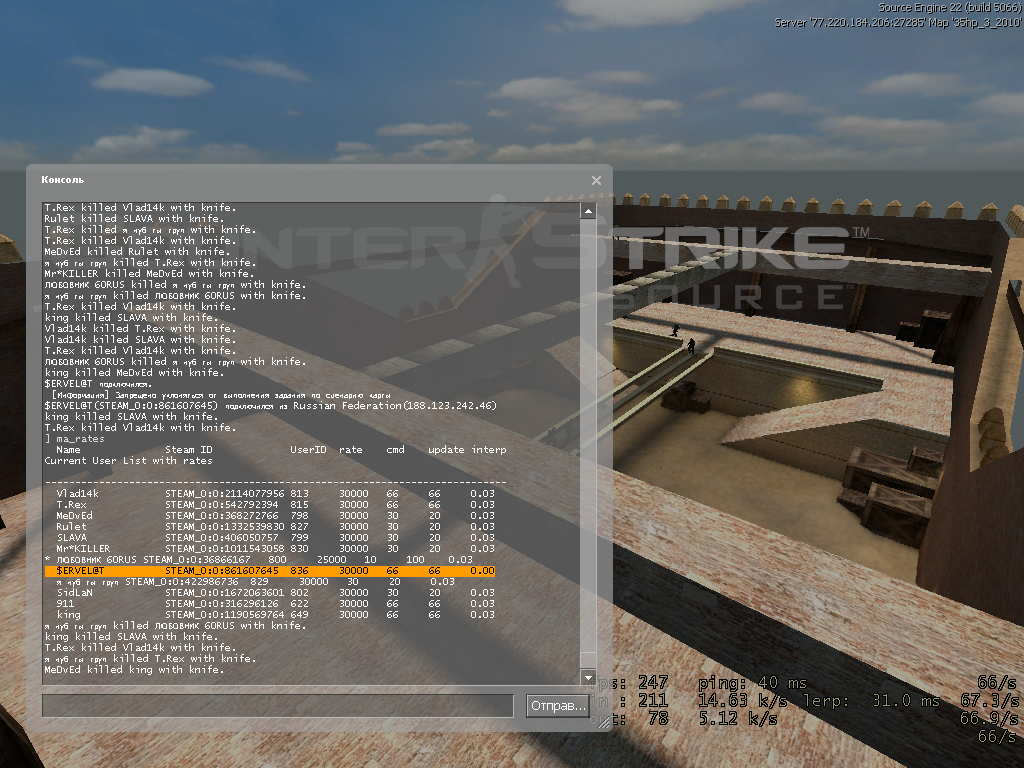
Task: Click the 'Steam ID' column header
Action: [189, 450]
